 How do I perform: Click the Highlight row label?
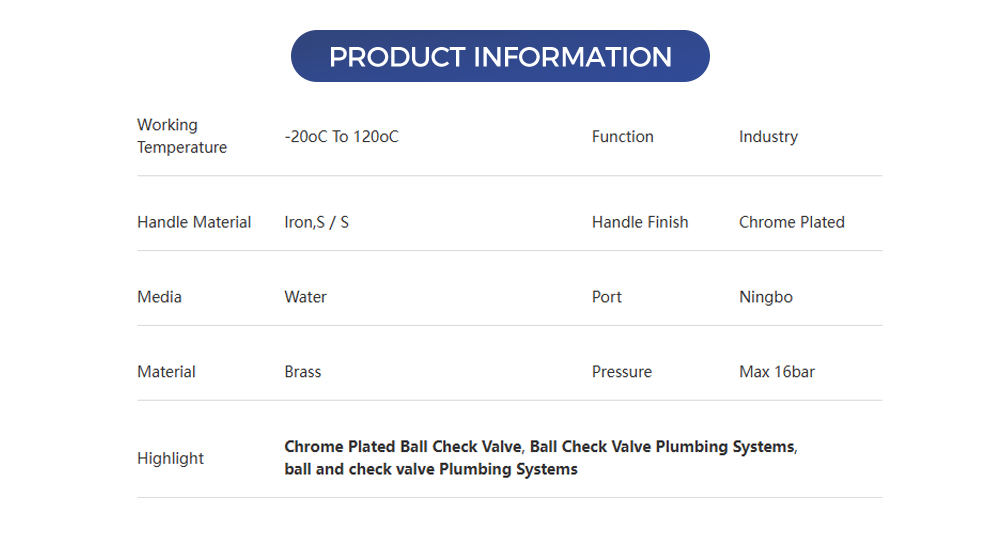[170, 458]
